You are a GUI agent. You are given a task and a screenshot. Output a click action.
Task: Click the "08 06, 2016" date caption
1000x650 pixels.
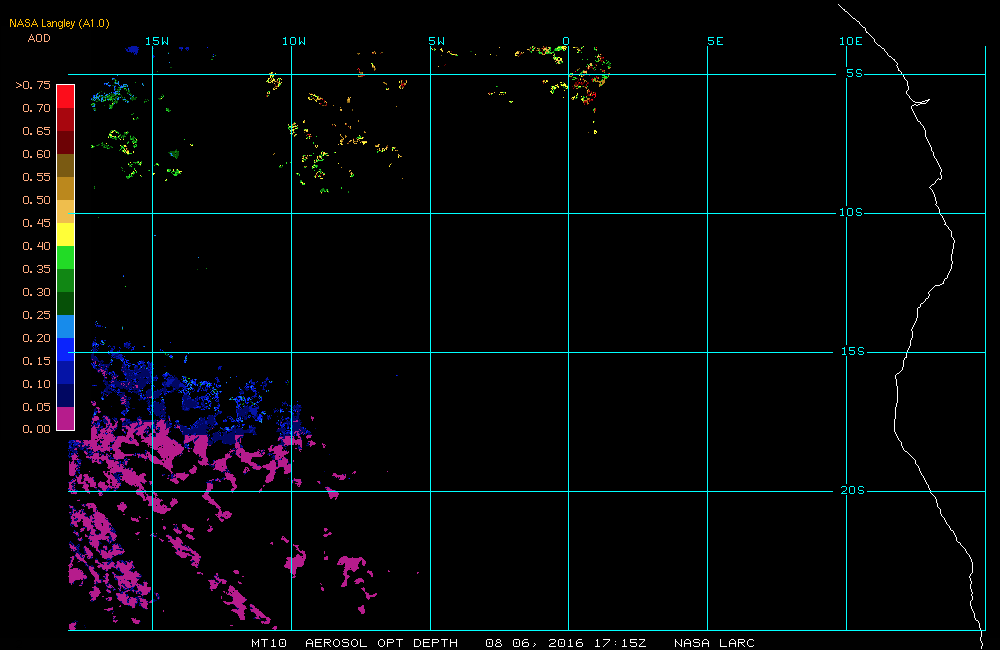pos(534,643)
